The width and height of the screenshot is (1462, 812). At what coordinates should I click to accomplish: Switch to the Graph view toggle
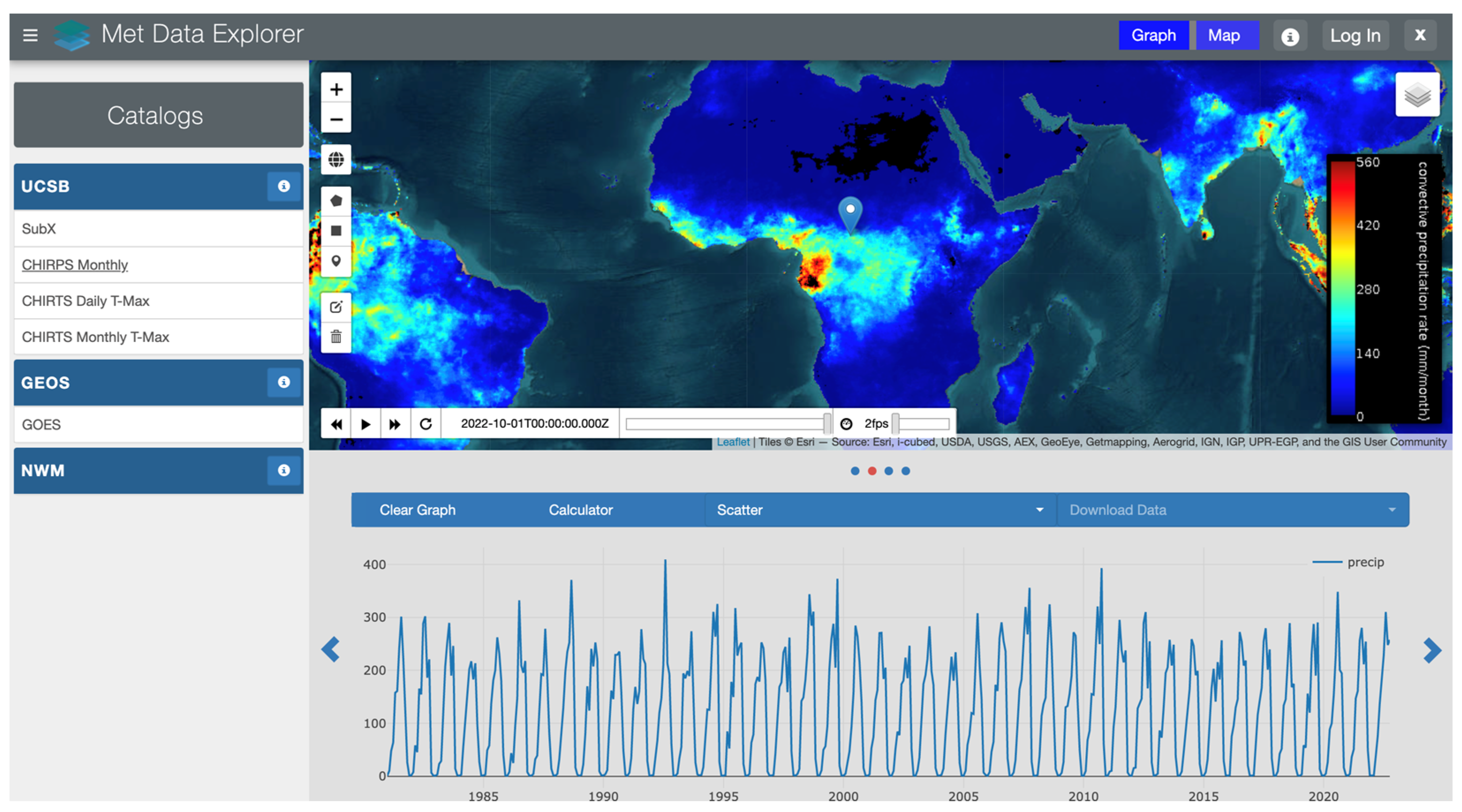coord(1152,35)
